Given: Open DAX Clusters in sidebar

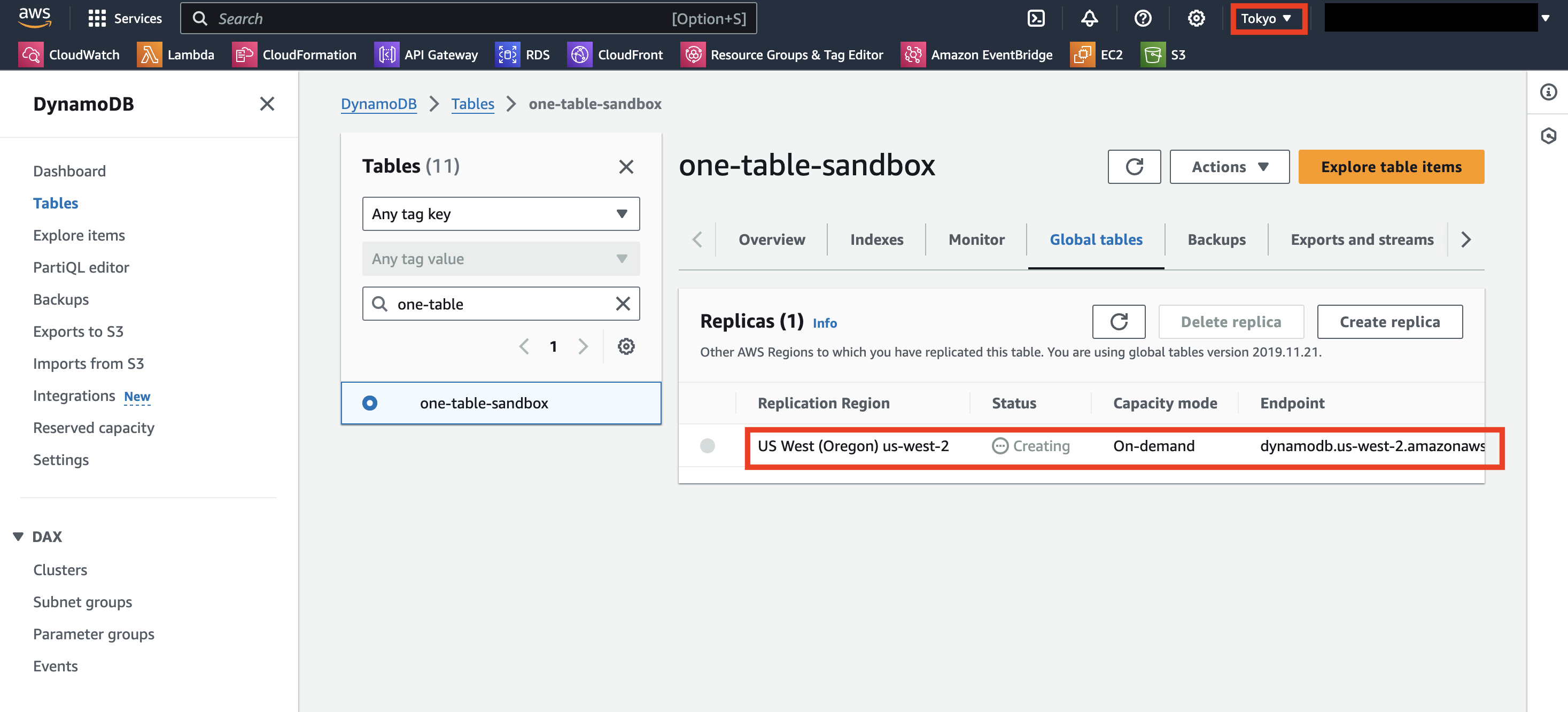Looking at the screenshot, I should 60,569.
